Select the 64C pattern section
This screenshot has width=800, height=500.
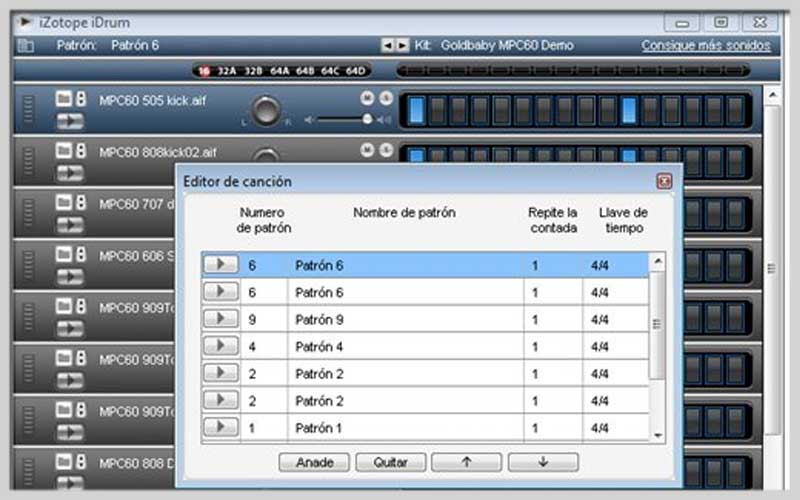pos(330,71)
